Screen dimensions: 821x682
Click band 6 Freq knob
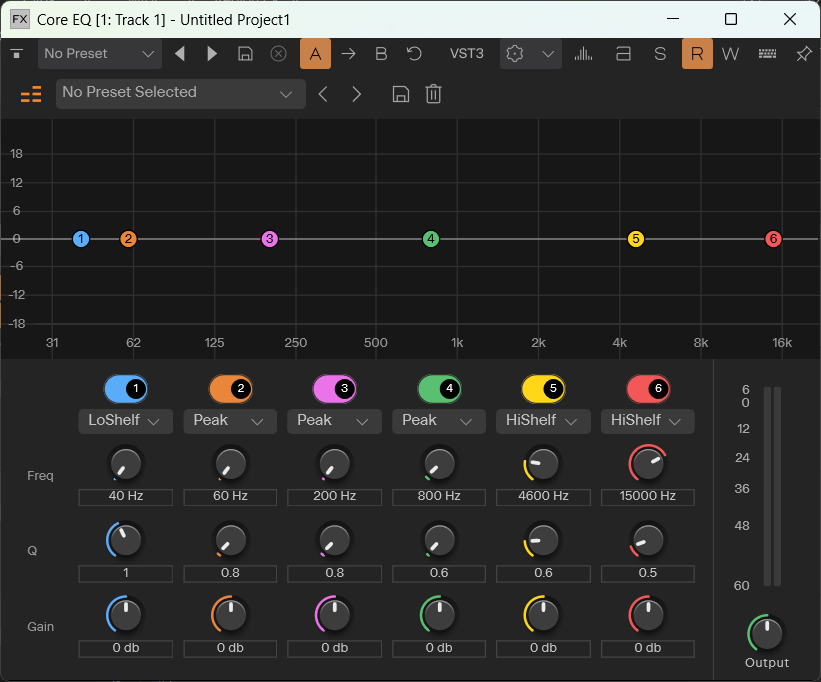point(648,464)
